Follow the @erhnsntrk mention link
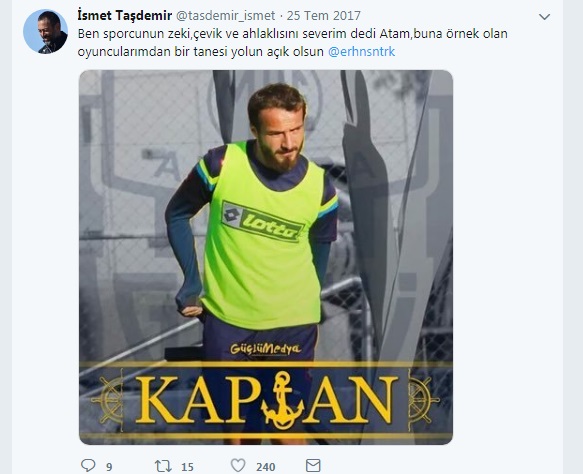583x474 pixels. pos(361,51)
